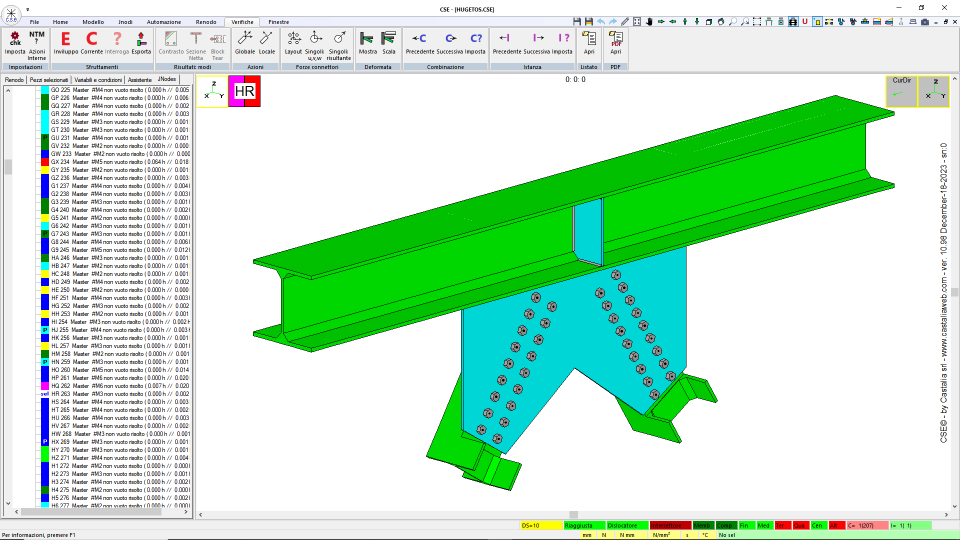This screenshot has width=960, height=540.
Task: Select GX 234 Master row in list
Action: pos(119,162)
